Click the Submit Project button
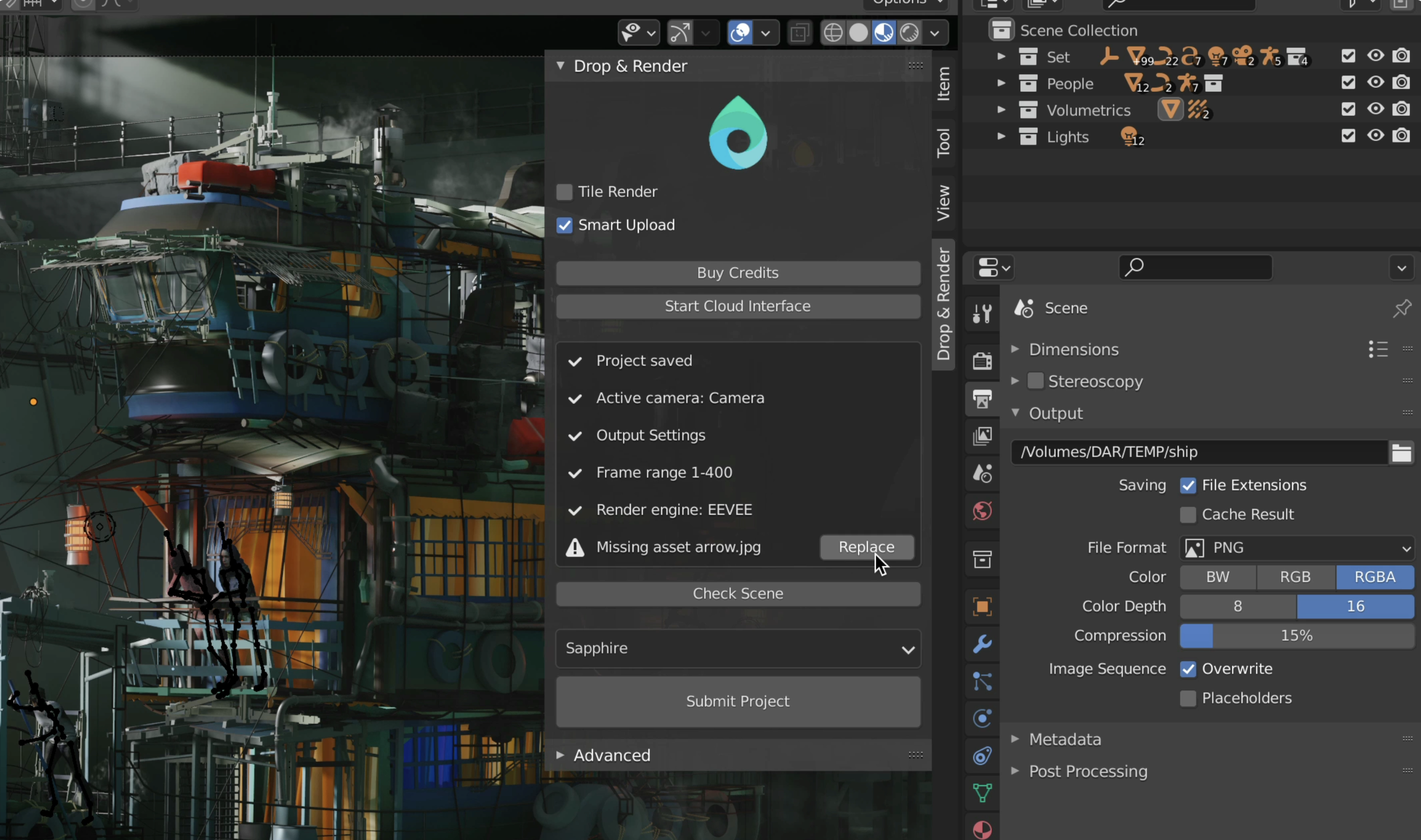 click(738, 702)
